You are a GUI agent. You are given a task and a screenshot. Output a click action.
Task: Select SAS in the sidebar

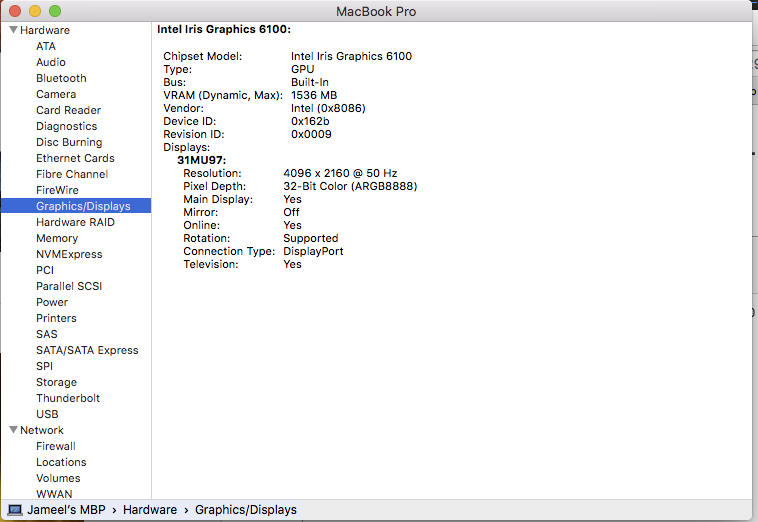[46, 334]
